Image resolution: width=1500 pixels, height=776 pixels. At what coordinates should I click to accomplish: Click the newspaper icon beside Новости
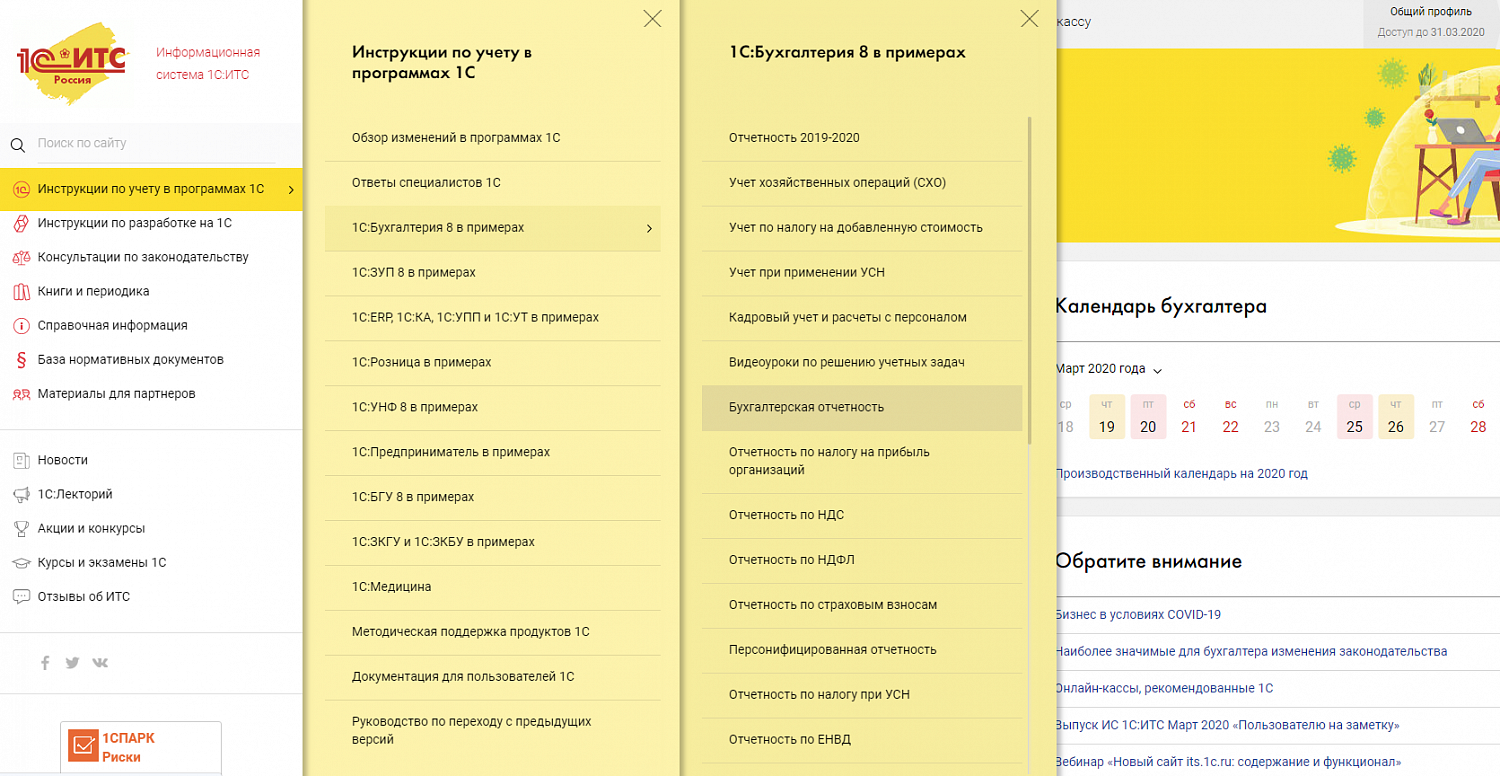tap(20, 460)
